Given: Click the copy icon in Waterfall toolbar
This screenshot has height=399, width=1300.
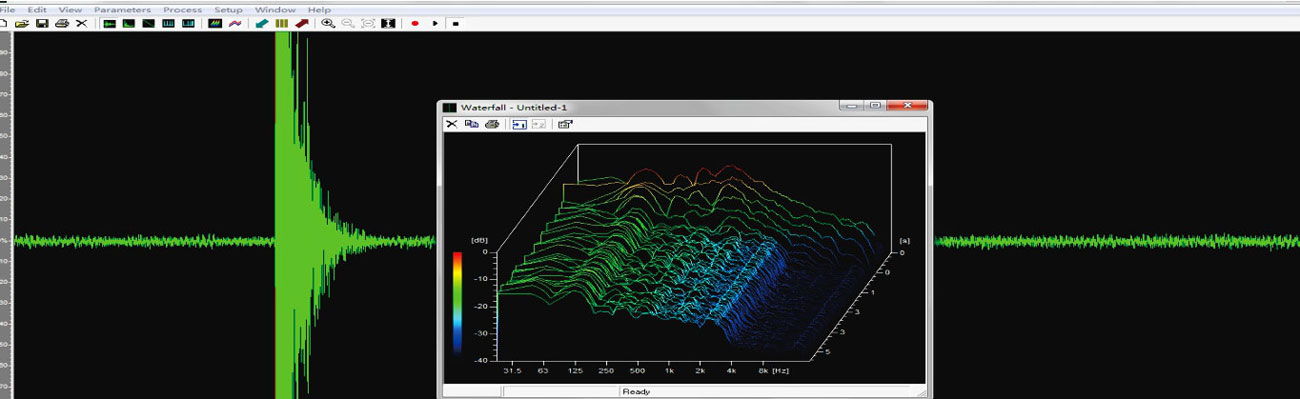Looking at the screenshot, I should click(x=471, y=124).
